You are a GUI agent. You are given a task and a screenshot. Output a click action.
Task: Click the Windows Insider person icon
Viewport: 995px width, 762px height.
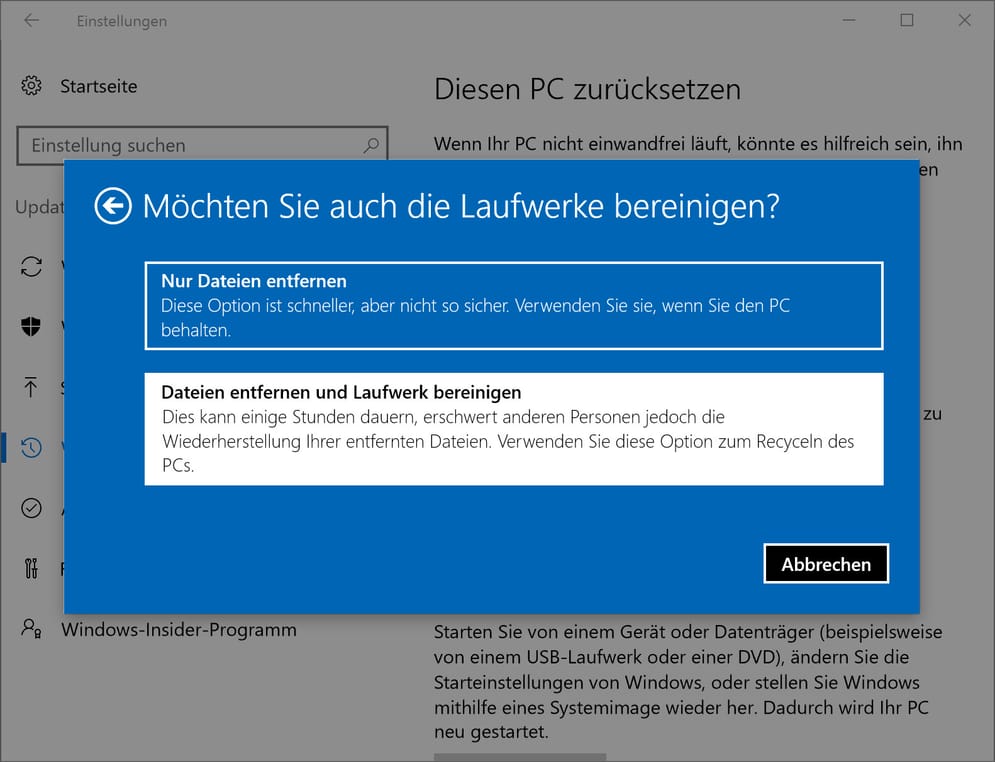[32, 629]
